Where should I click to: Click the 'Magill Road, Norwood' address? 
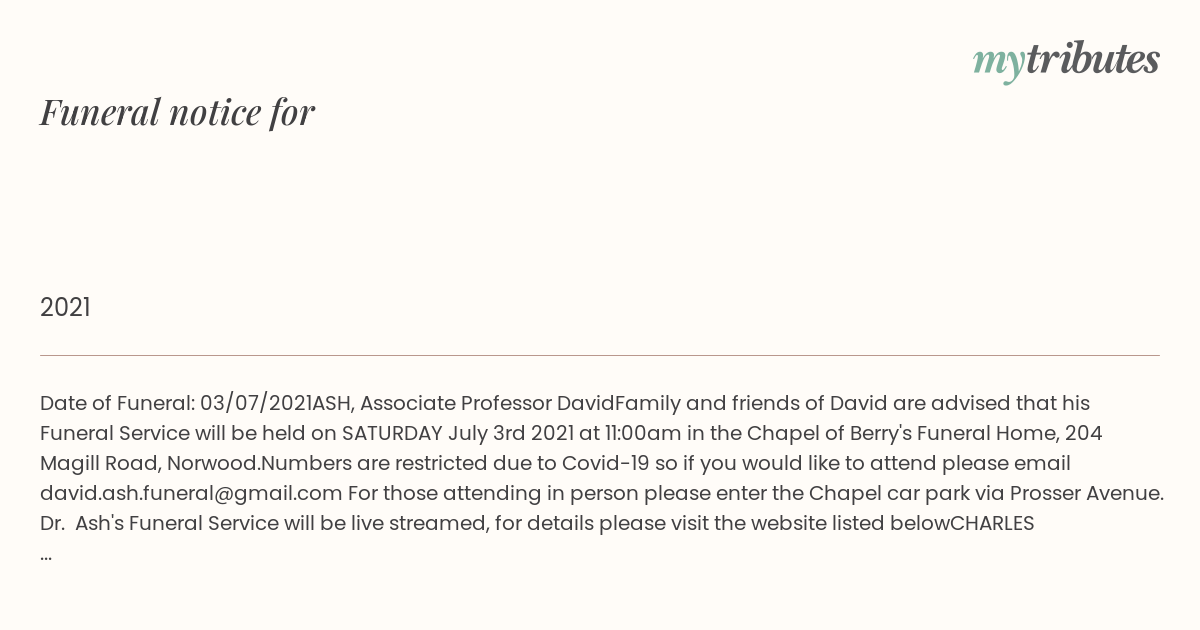(150, 463)
